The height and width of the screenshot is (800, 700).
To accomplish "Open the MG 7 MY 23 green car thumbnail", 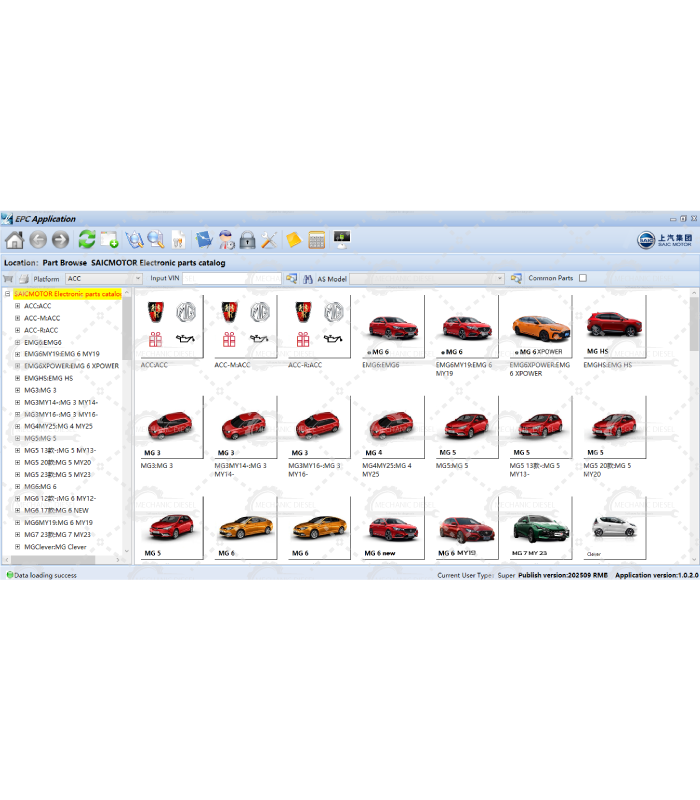I will pos(540,528).
